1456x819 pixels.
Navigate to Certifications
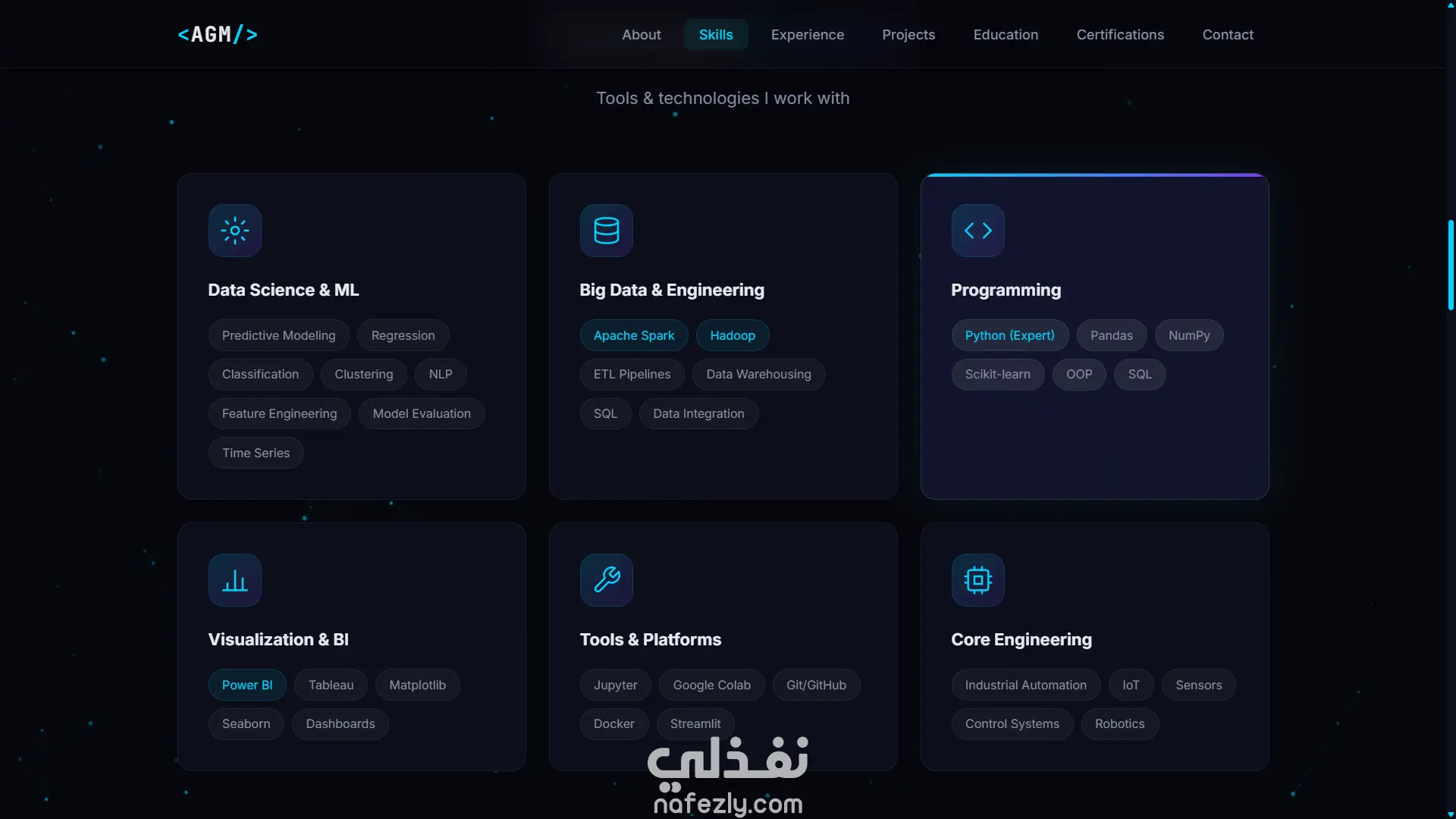(x=1119, y=35)
